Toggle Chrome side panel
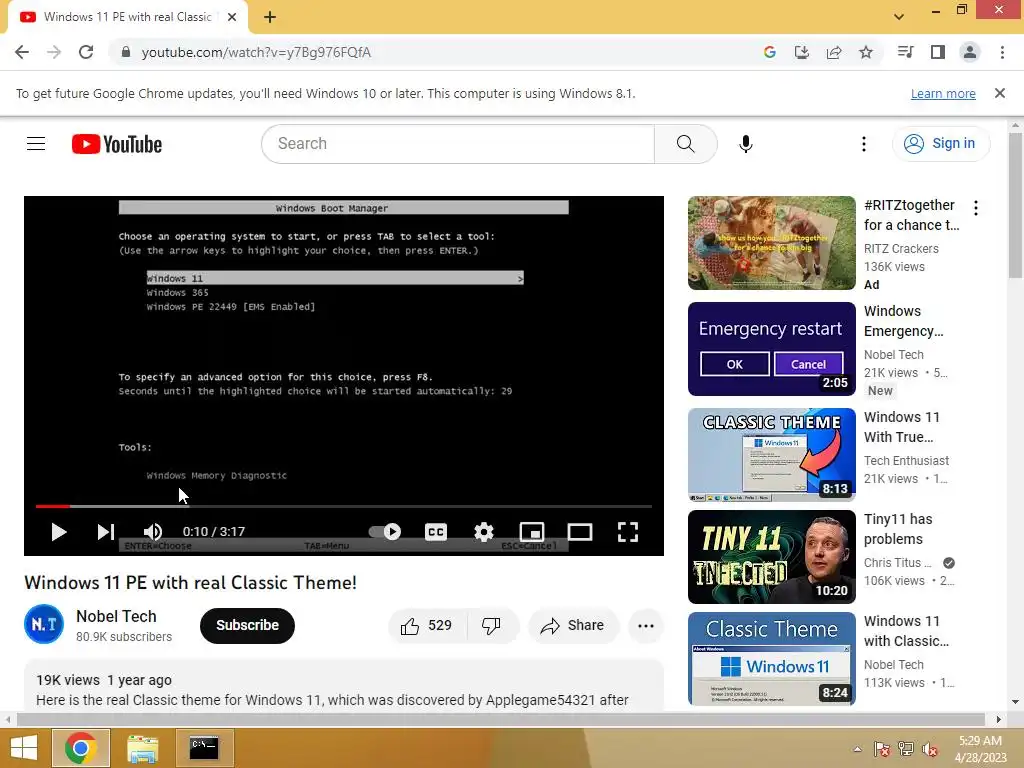Viewport: 1024px width, 768px height. click(x=938, y=52)
